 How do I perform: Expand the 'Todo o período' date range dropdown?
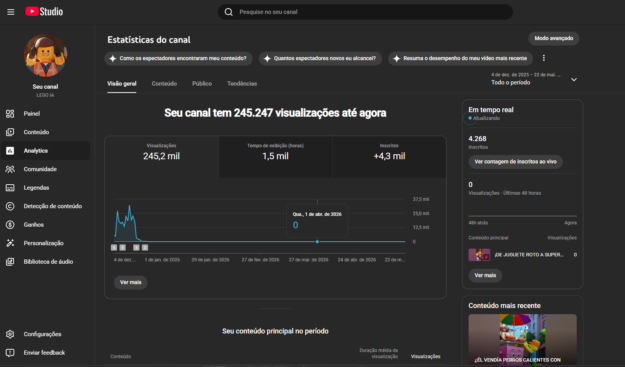[x=534, y=79]
